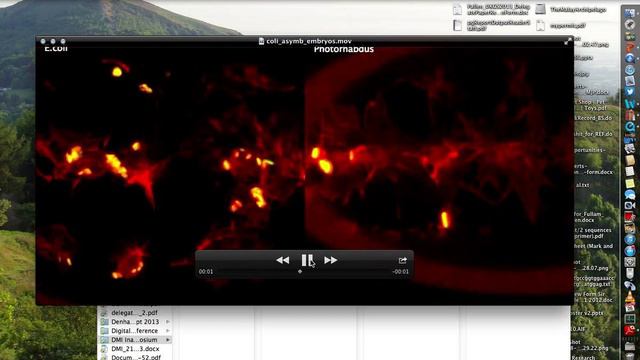
Task: Open the folder stack beside the Trash
Action: [x=630, y=346]
